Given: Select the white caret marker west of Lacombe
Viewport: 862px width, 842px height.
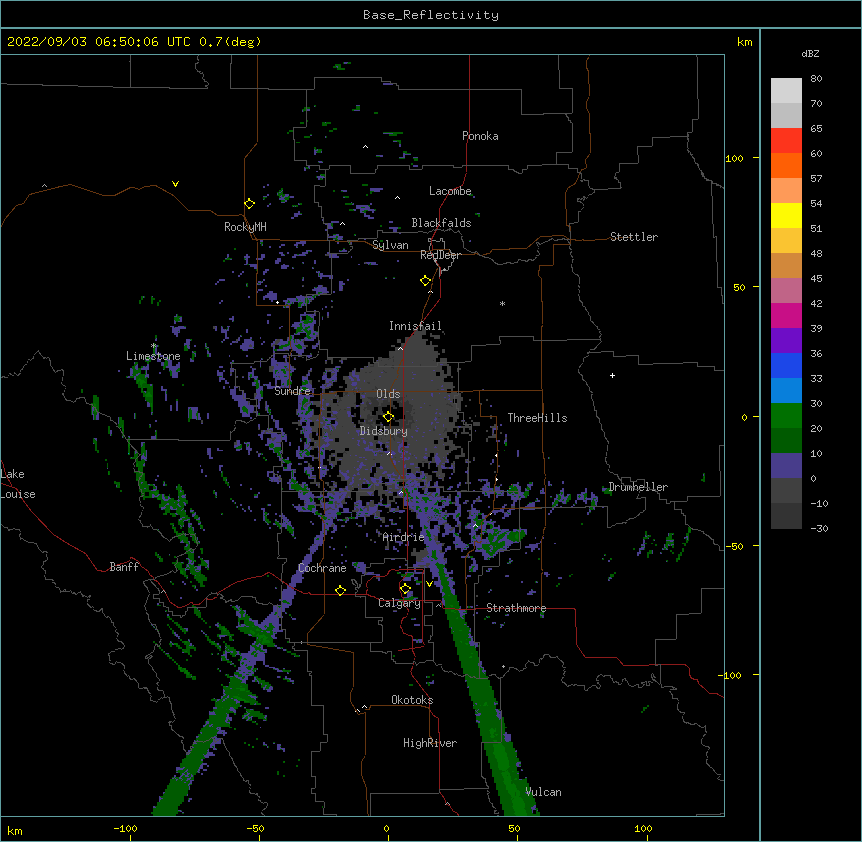Looking at the screenshot, I should point(397,198).
